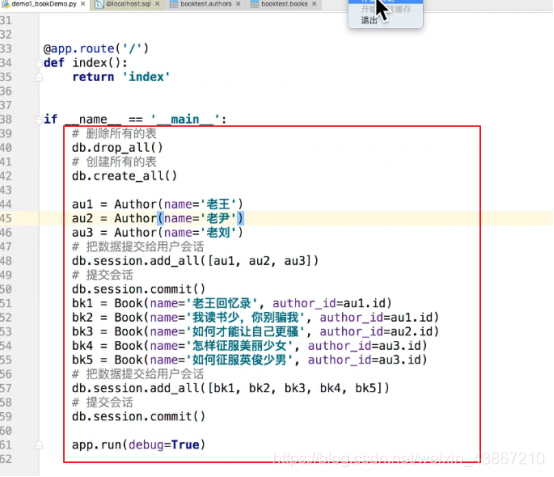Click the bk4 = Book line
The height and width of the screenshot is (477, 554).
pos(249,346)
